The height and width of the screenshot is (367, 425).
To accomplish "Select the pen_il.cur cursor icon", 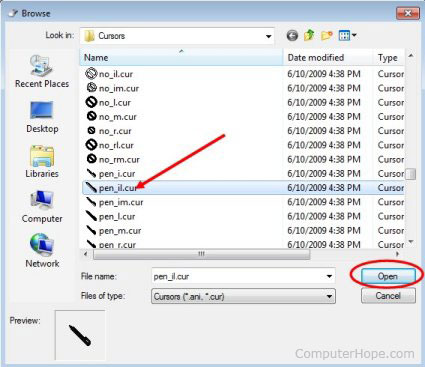I will click(x=91, y=187).
